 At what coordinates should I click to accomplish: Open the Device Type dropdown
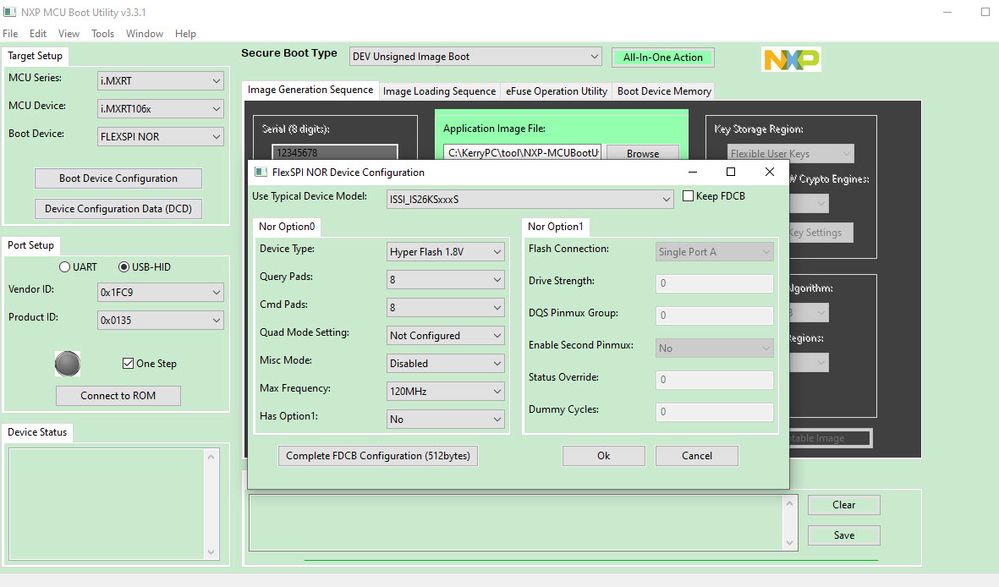coord(445,252)
